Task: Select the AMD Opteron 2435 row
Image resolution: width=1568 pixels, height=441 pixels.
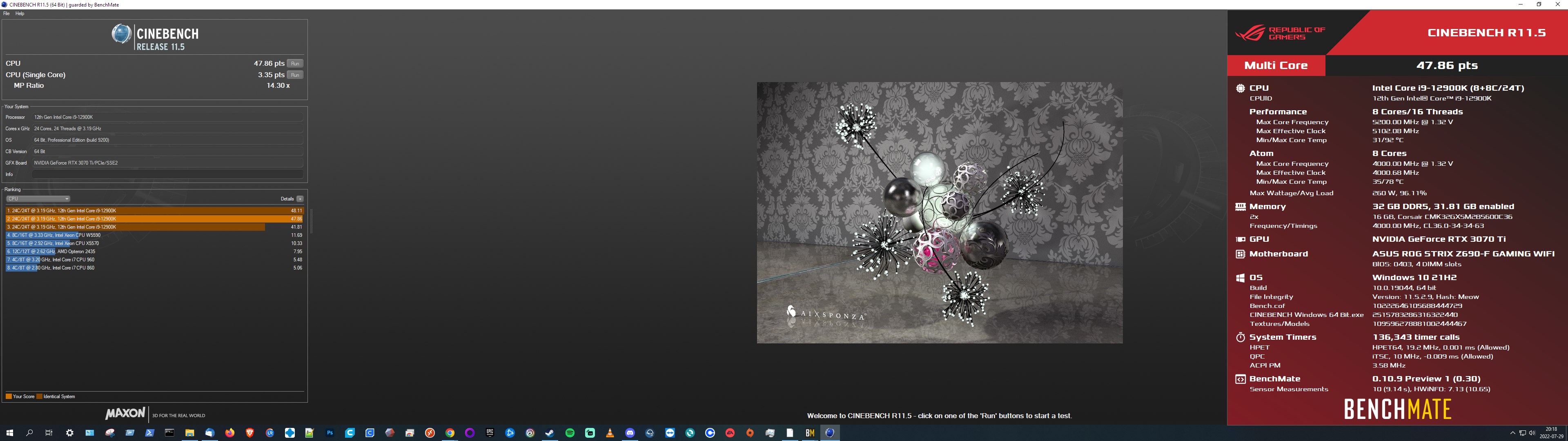Action: coord(154,252)
